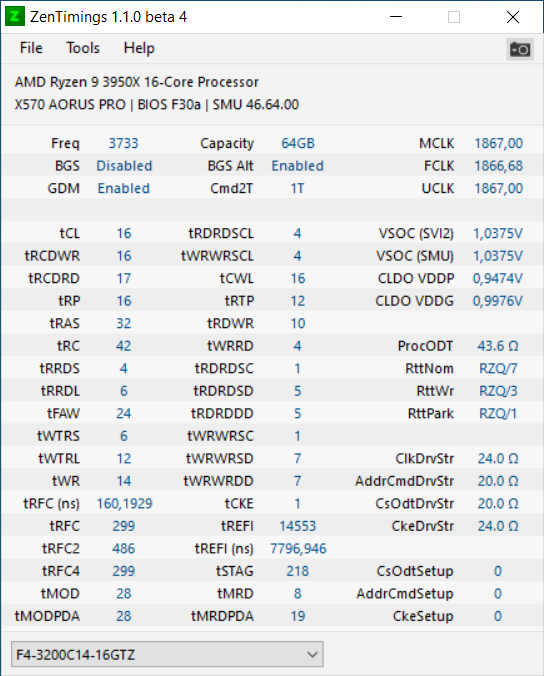Viewport: 544px width, 676px height.
Task: Take a screenshot with the camera icon
Action: (x=520, y=49)
